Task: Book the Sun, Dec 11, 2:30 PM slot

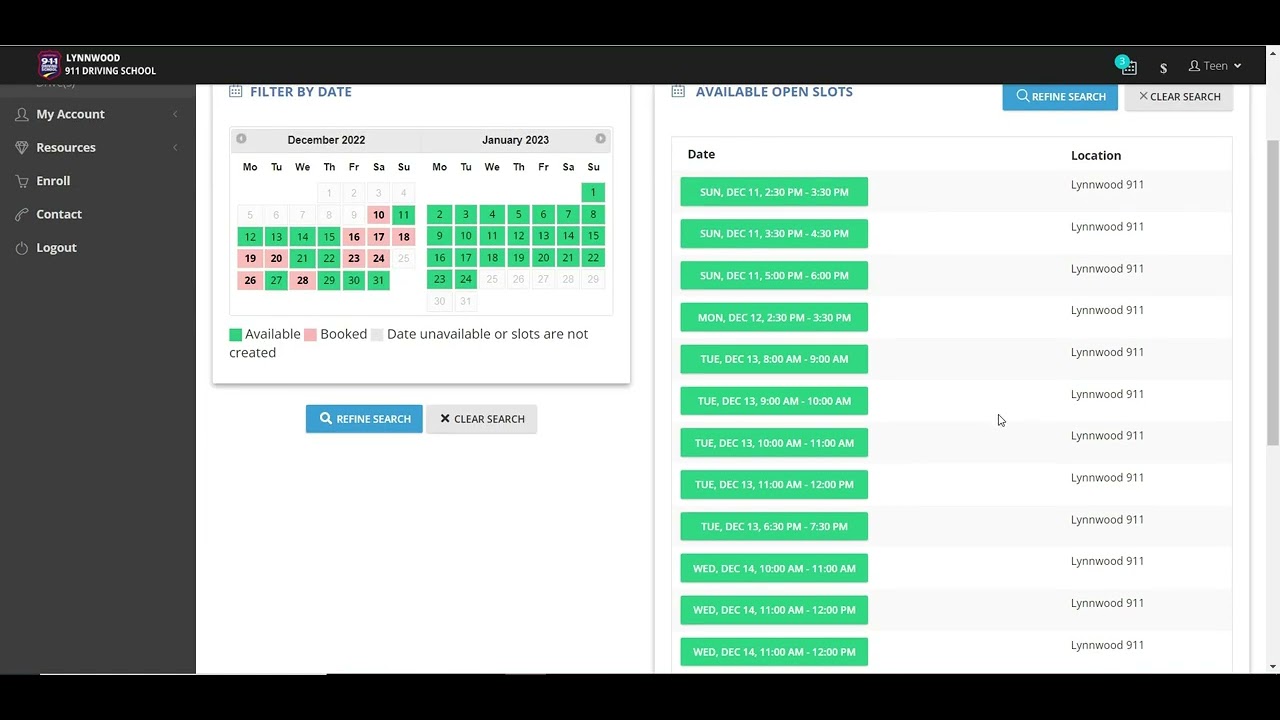Action: pyautogui.click(x=774, y=192)
